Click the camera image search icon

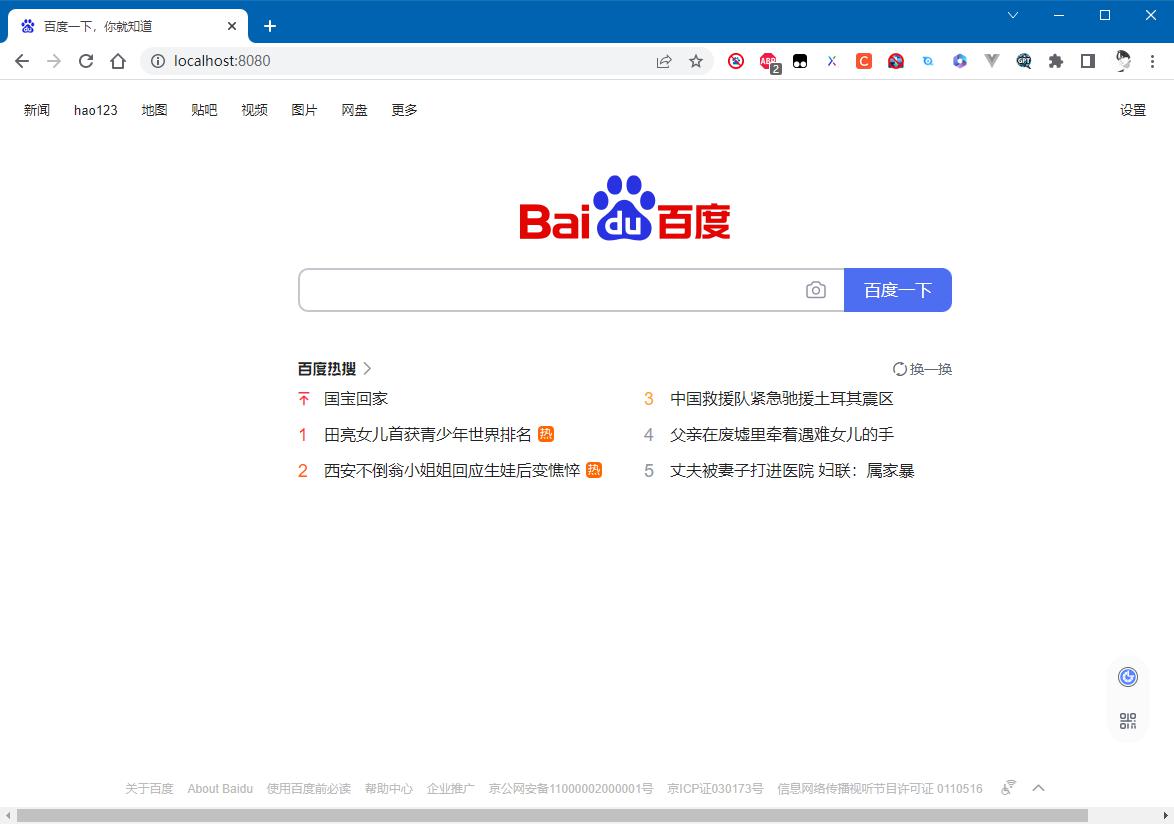[x=816, y=290]
